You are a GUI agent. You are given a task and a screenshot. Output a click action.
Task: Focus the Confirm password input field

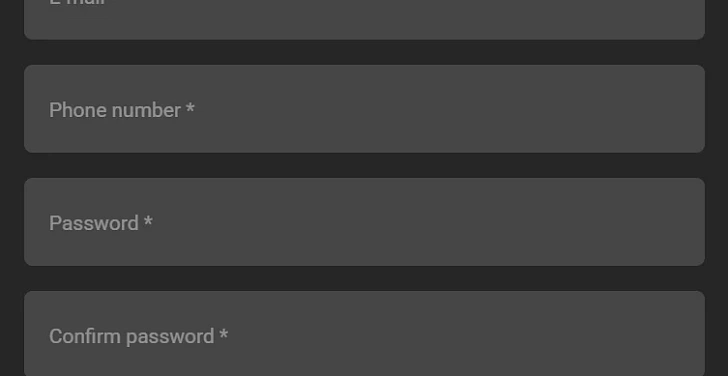point(364,333)
